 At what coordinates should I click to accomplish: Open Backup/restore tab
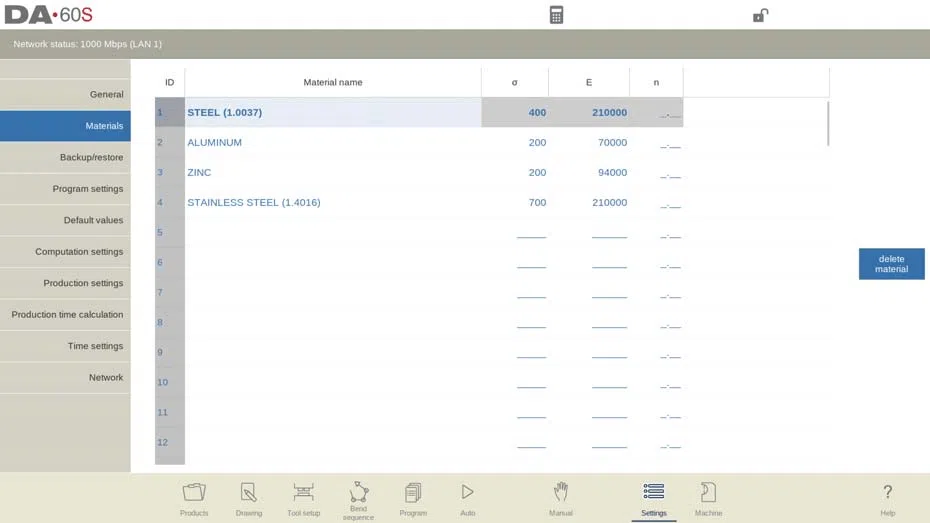pyautogui.click(x=65, y=157)
